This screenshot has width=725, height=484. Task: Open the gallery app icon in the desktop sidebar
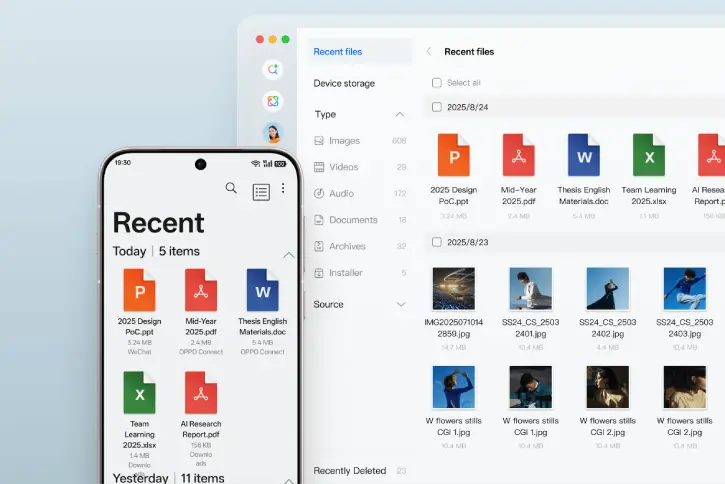(x=273, y=101)
